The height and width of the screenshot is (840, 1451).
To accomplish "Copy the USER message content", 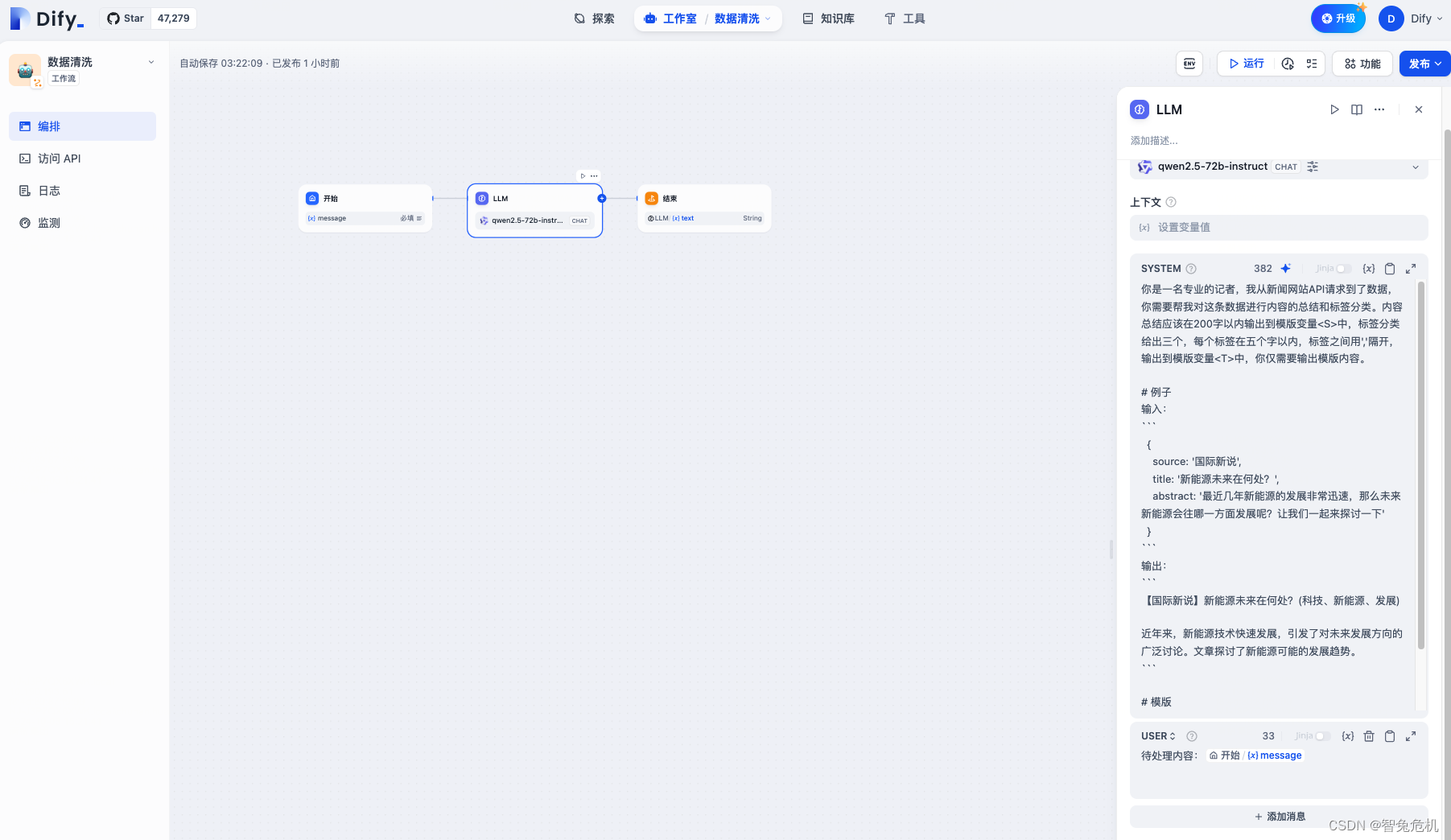I will [x=1390, y=736].
